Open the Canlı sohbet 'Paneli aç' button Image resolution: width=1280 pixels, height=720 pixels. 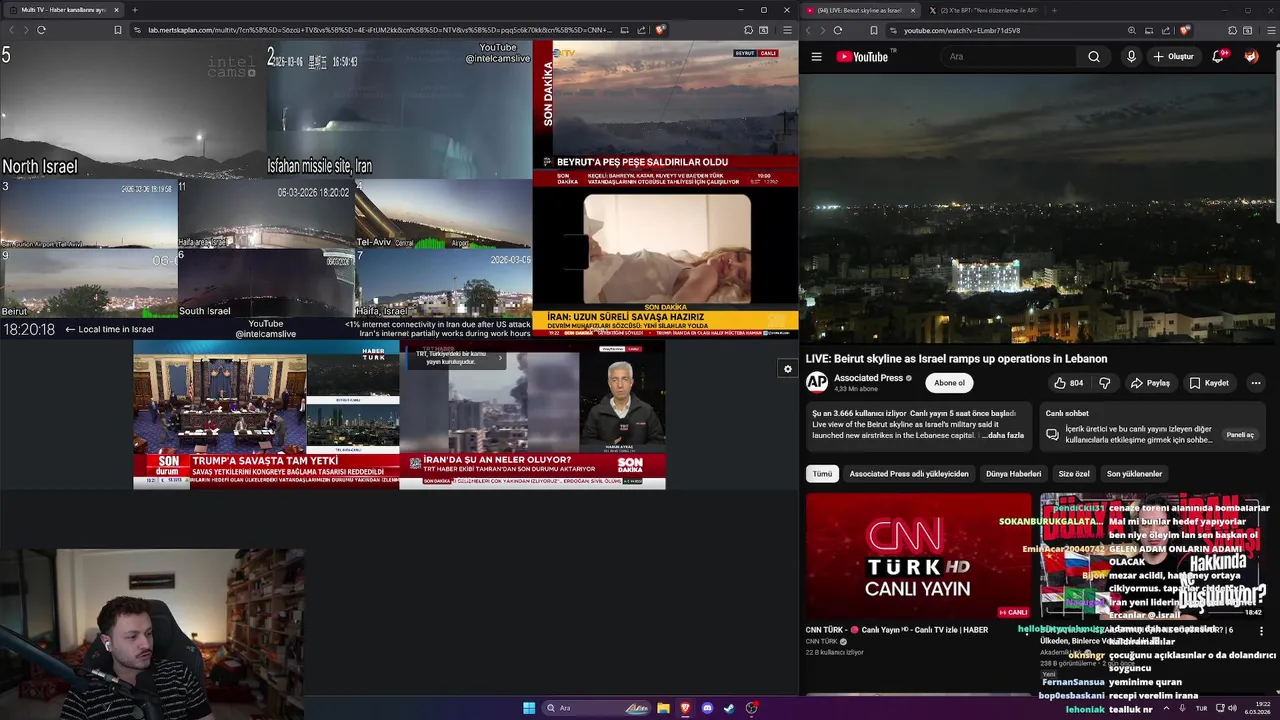click(x=1240, y=435)
